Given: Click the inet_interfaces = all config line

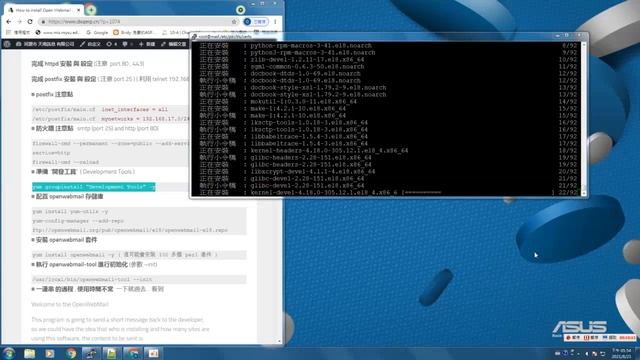Looking at the screenshot, I should tap(134, 109).
